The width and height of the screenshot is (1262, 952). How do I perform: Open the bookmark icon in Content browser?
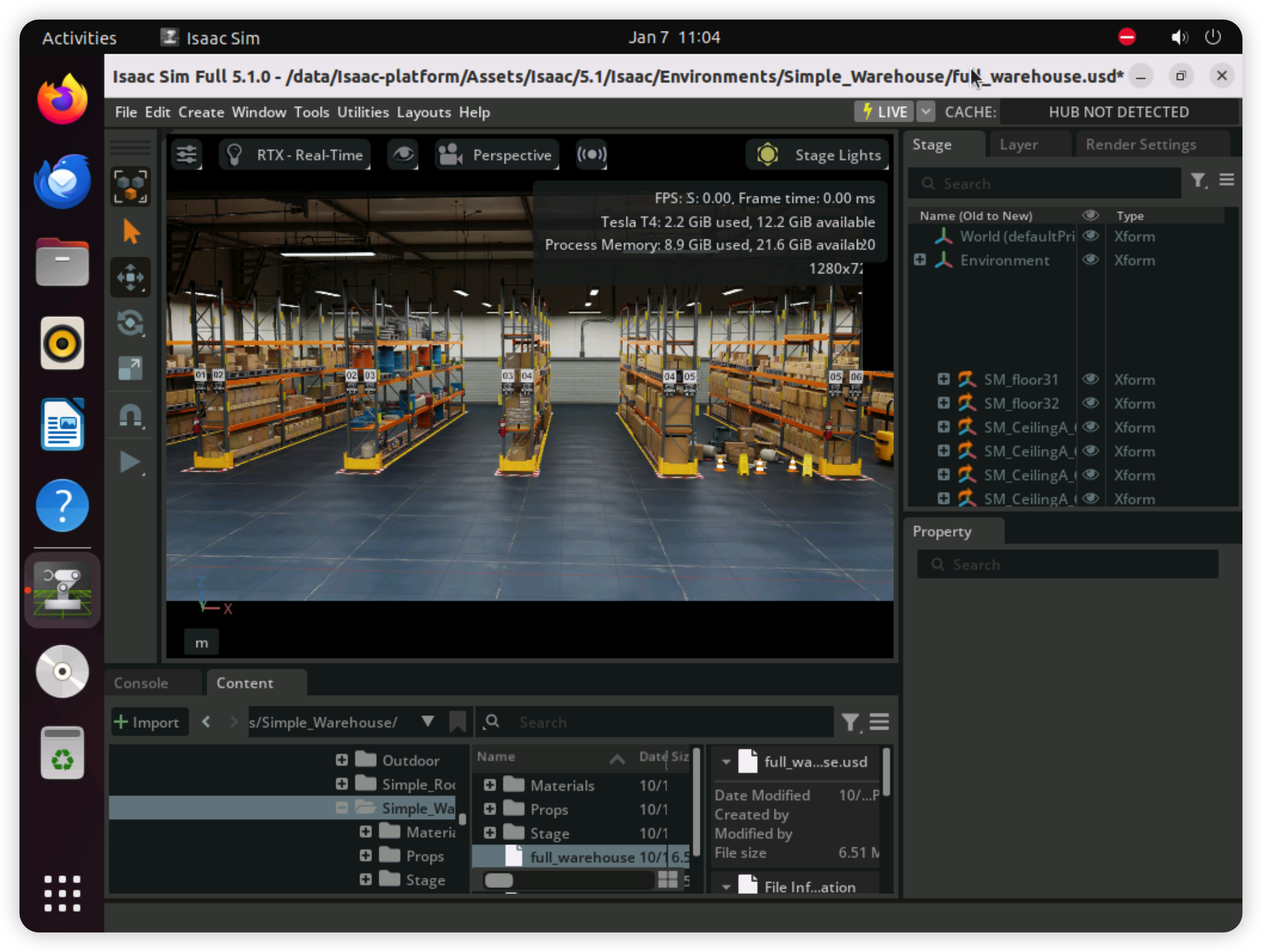point(458,722)
